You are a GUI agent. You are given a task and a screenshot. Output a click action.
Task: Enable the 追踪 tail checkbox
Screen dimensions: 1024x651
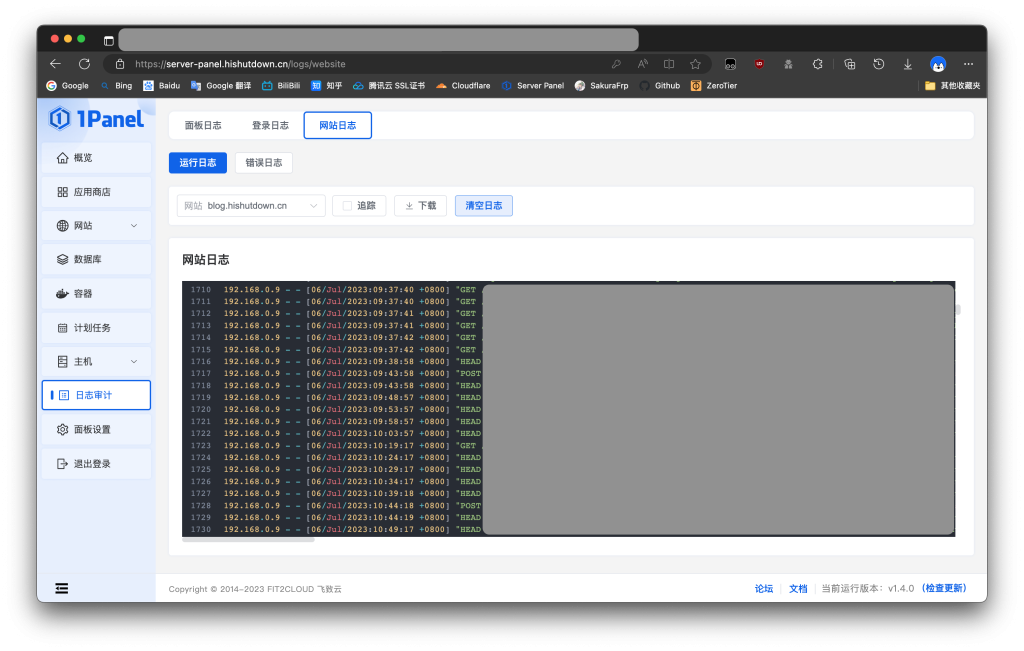tap(348, 206)
